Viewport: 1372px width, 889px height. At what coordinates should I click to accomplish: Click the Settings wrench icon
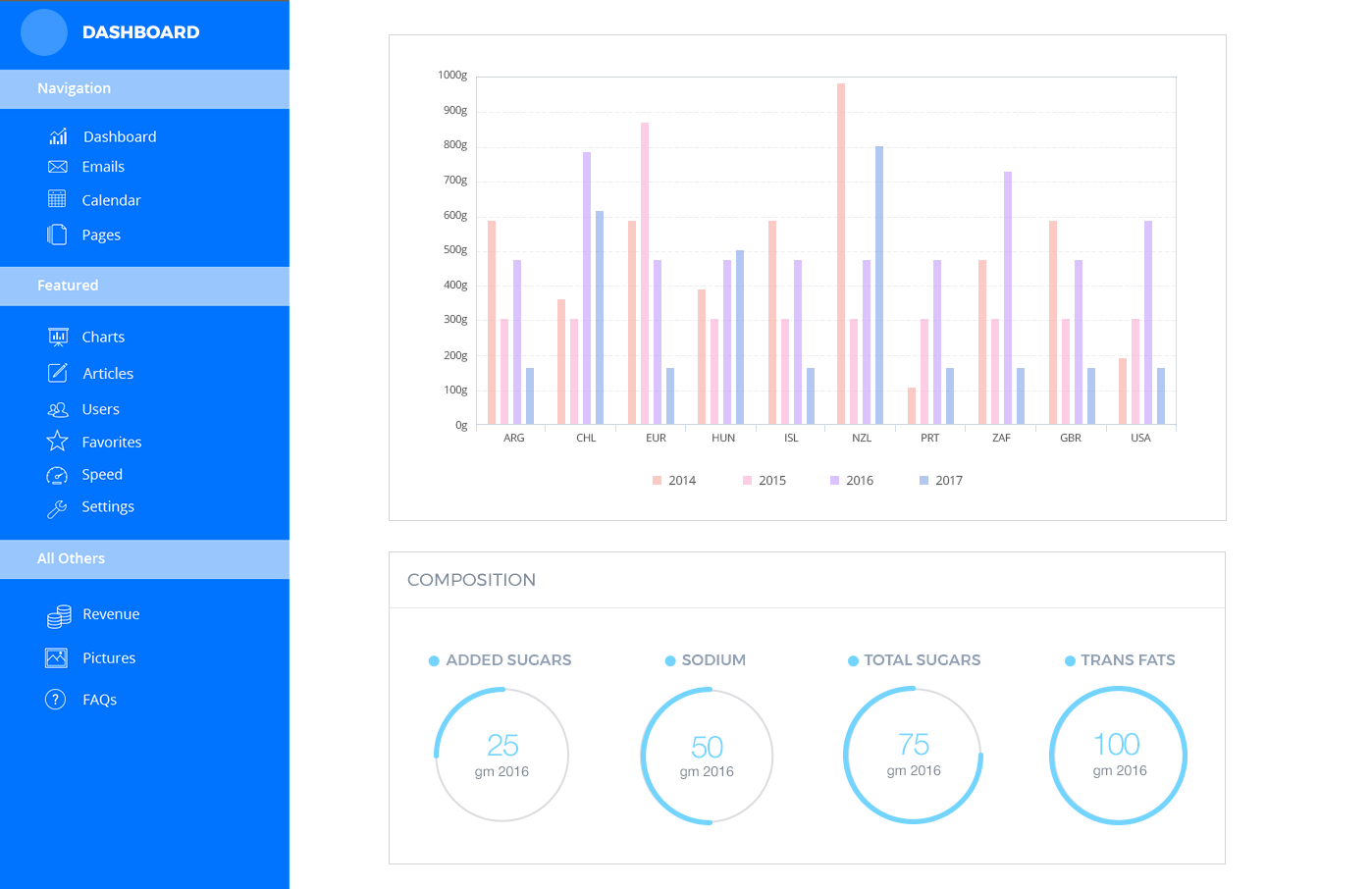tap(57, 507)
